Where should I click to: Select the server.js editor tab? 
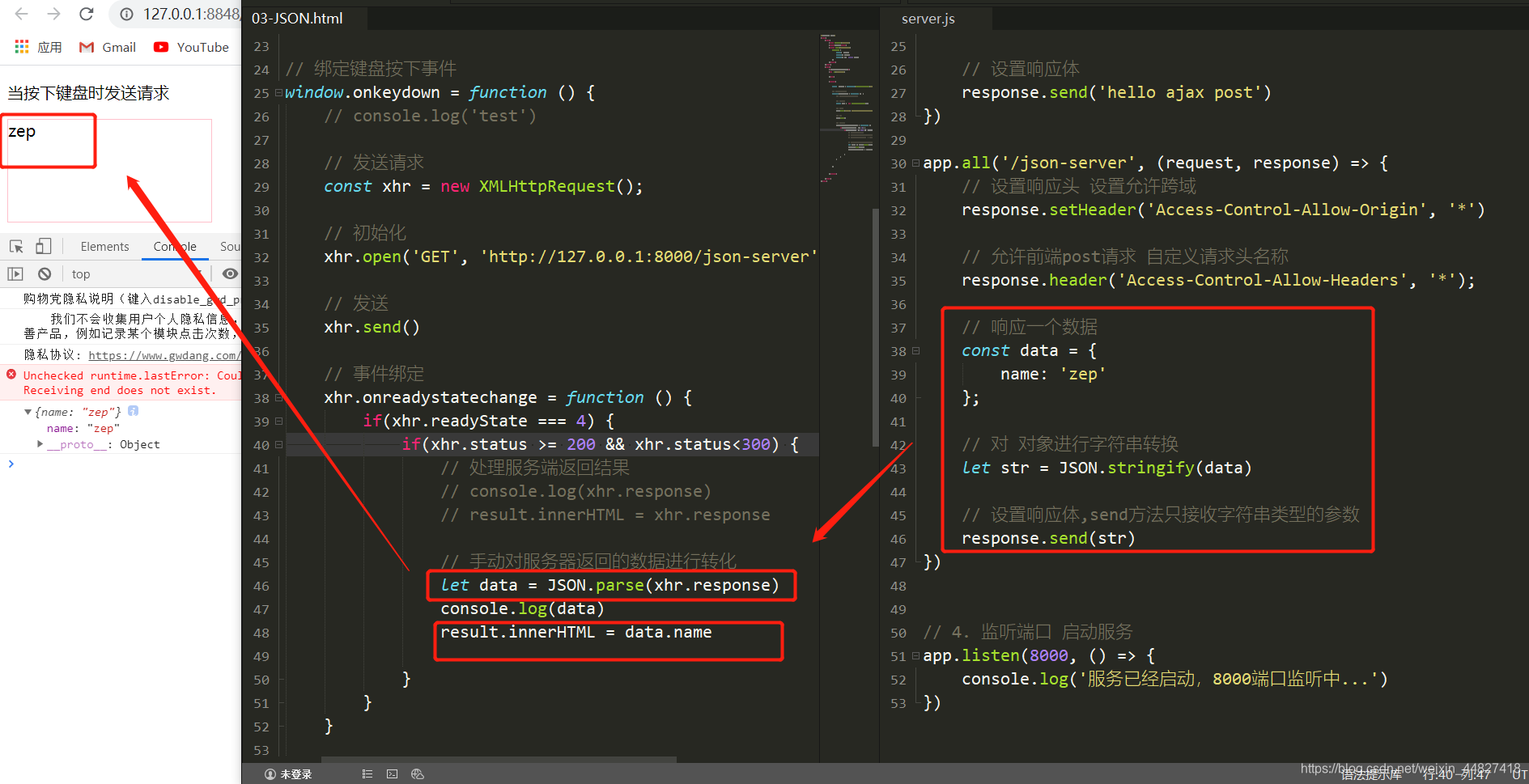click(x=928, y=18)
